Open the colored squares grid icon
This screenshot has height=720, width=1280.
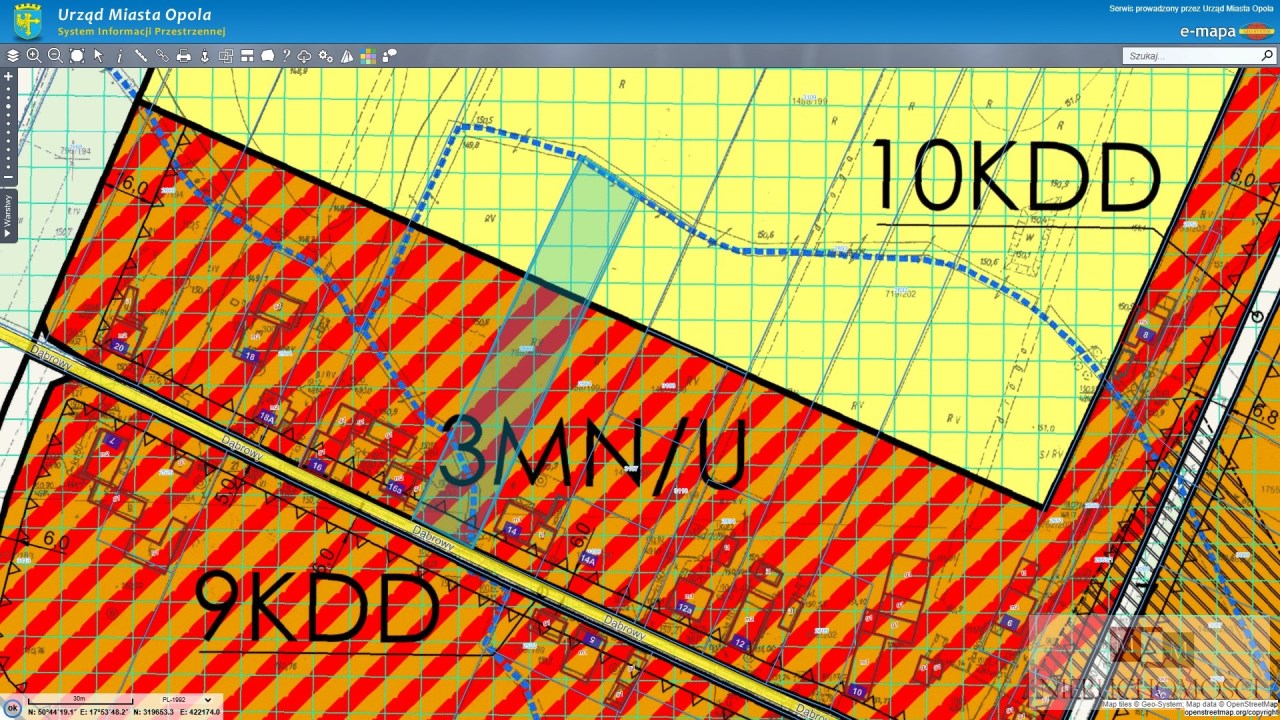369,56
